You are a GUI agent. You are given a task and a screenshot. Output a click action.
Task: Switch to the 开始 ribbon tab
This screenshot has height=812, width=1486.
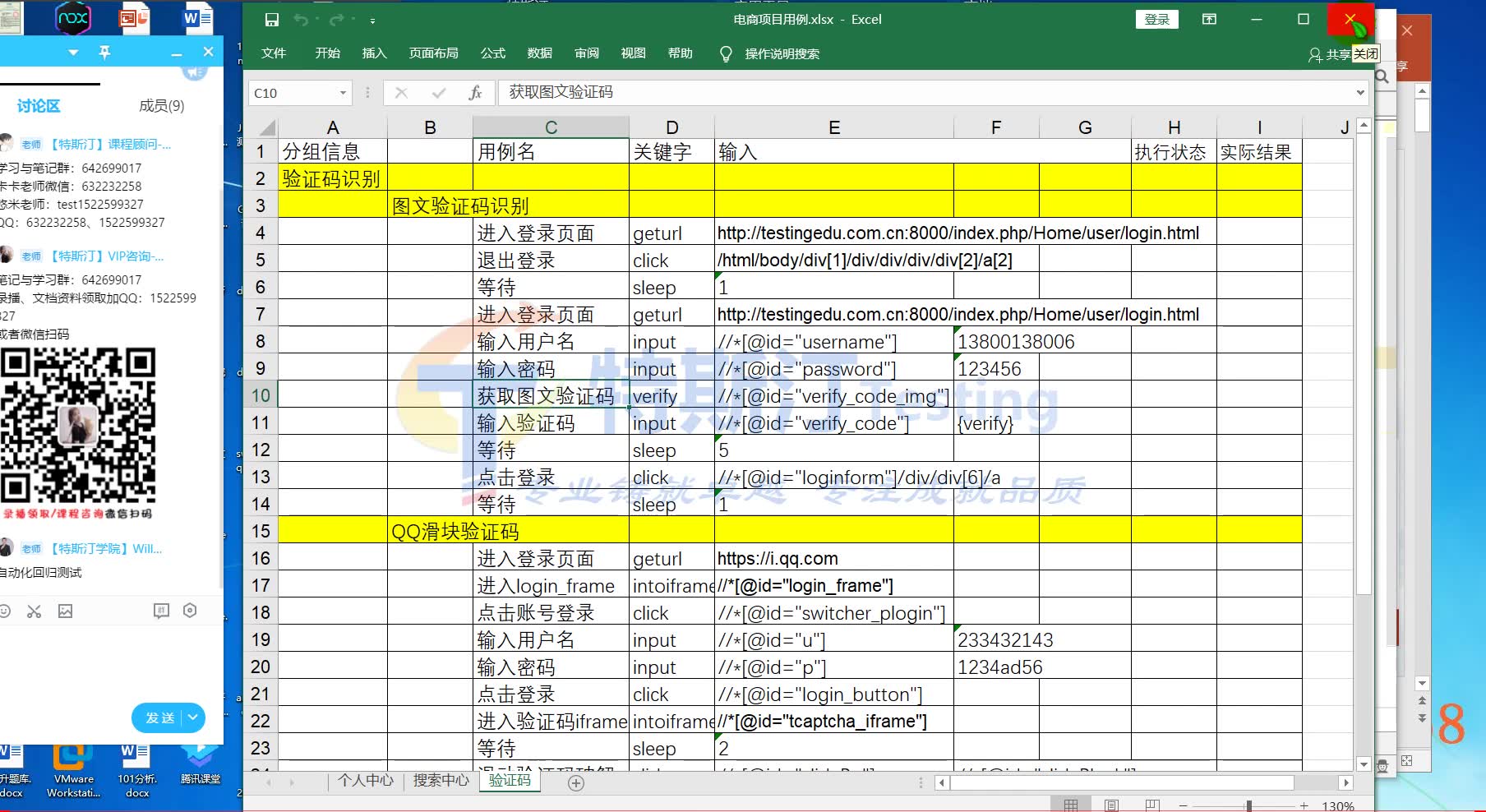tap(327, 53)
